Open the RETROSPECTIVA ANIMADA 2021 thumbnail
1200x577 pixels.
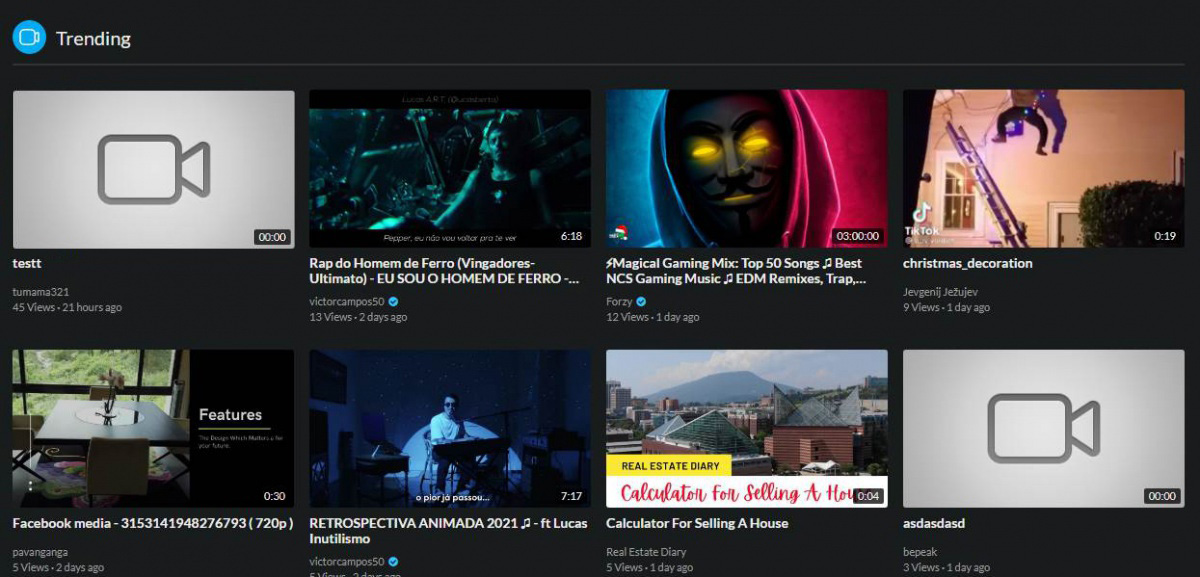click(x=449, y=428)
